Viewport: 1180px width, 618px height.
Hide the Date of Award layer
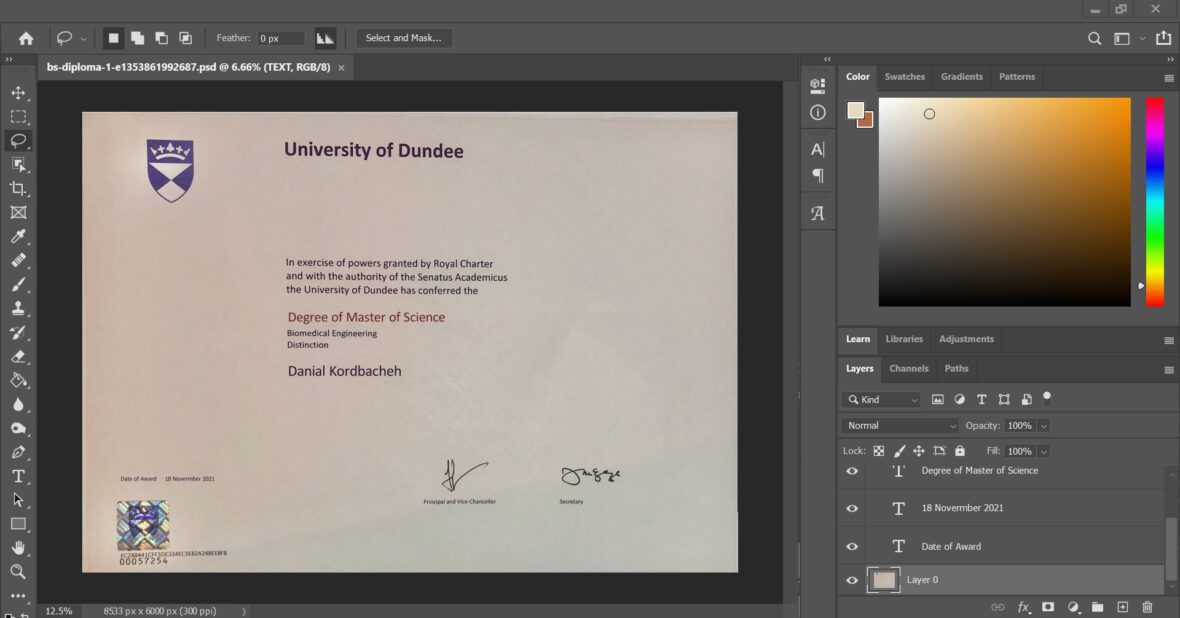tap(852, 546)
